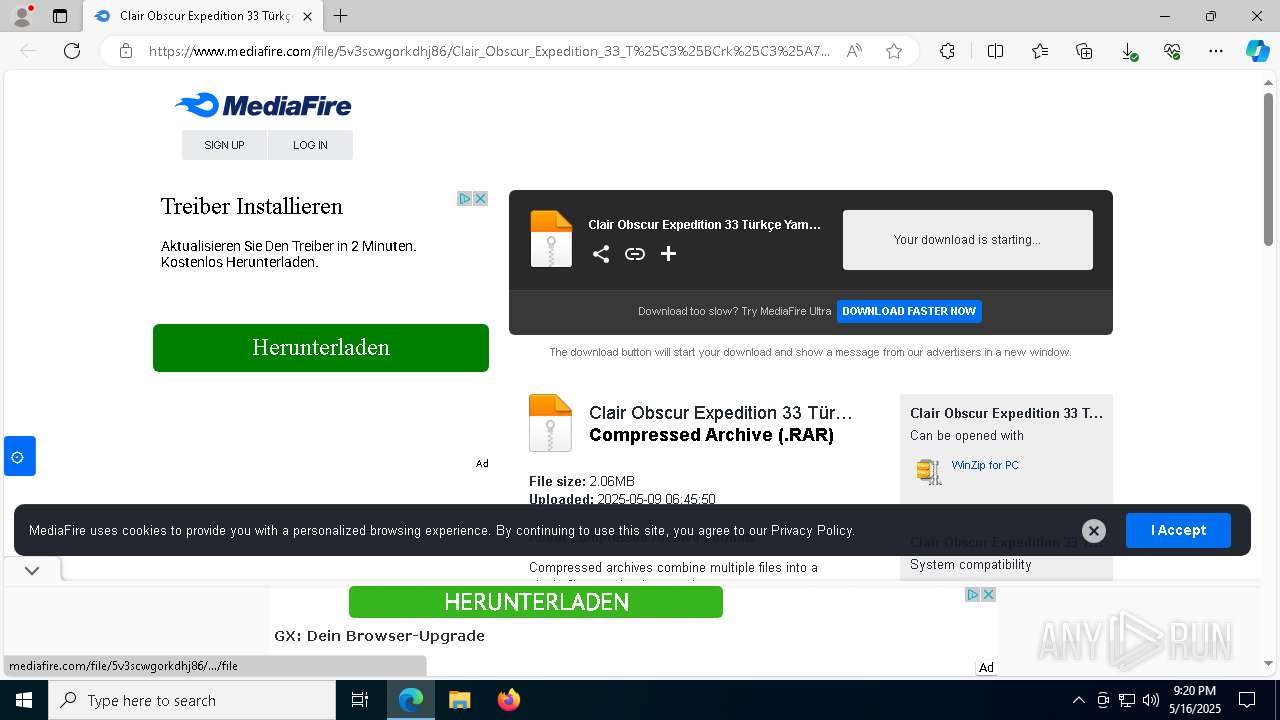This screenshot has height=720, width=1280.
Task: Click the blue accessibility side widget
Action: coord(19,456)
